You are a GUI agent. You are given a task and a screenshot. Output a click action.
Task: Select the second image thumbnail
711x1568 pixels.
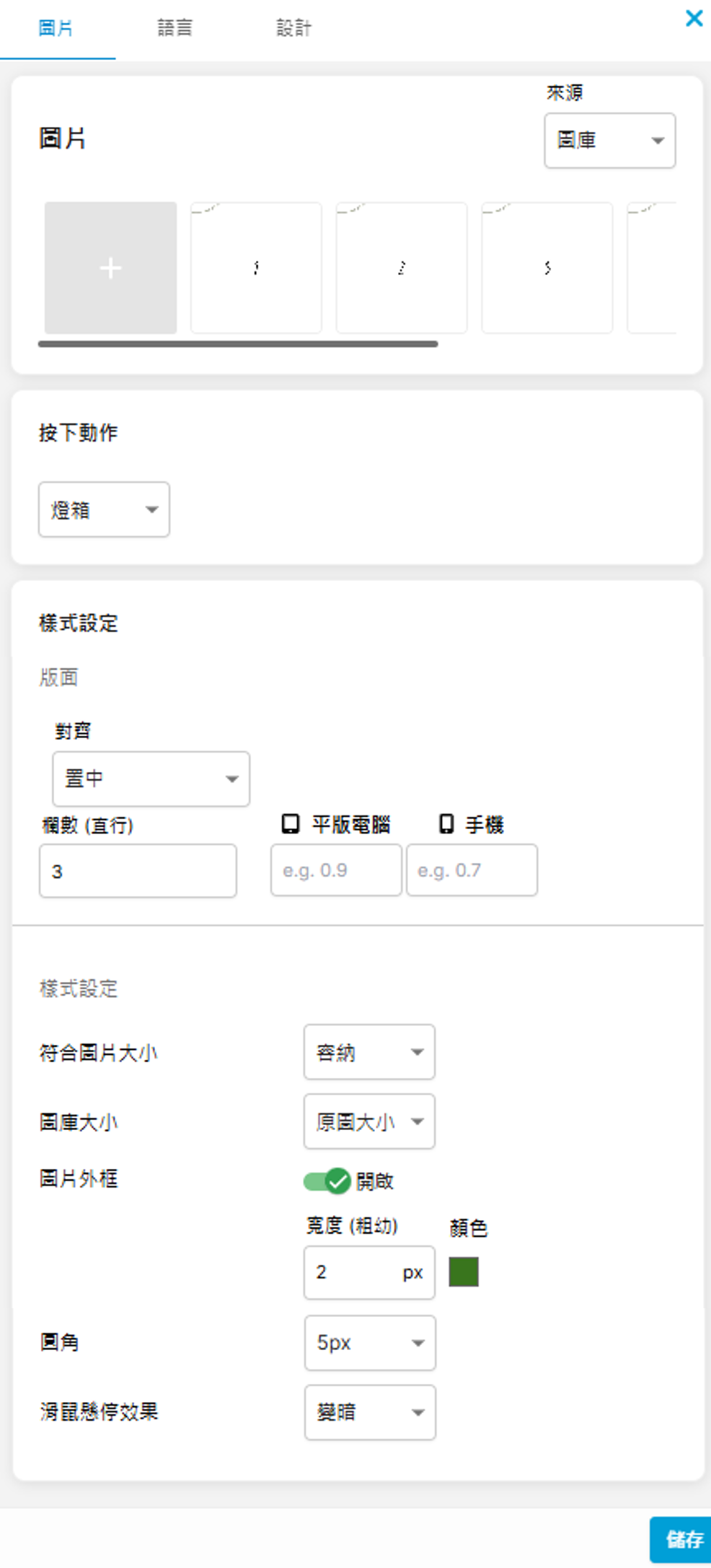coord(402,268)
